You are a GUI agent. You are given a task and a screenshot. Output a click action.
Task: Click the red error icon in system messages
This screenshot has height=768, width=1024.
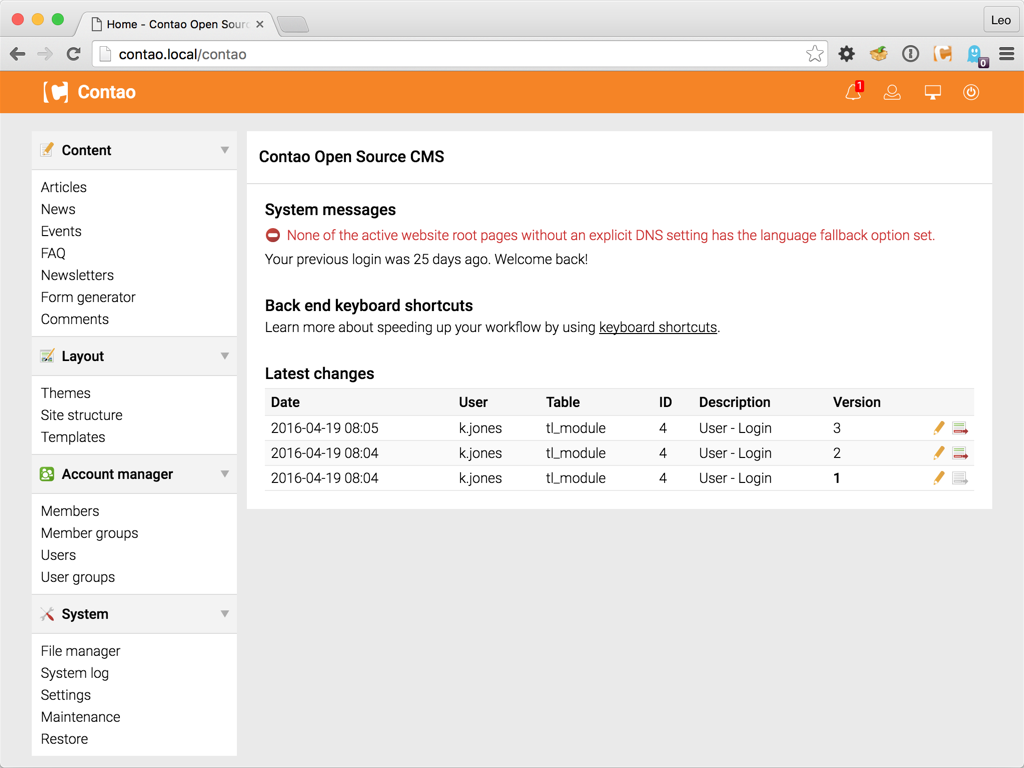273,236
